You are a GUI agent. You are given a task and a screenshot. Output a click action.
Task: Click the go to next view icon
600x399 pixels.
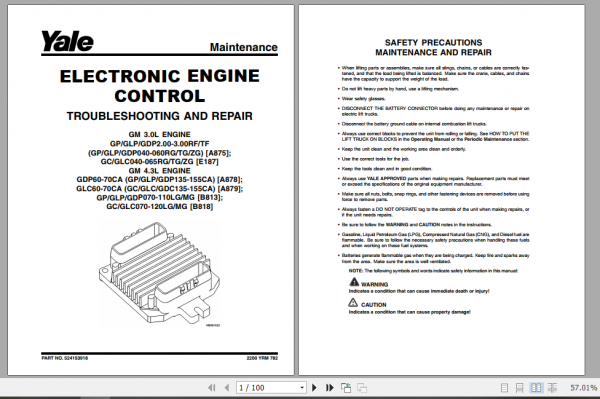(x=362, y=388)
